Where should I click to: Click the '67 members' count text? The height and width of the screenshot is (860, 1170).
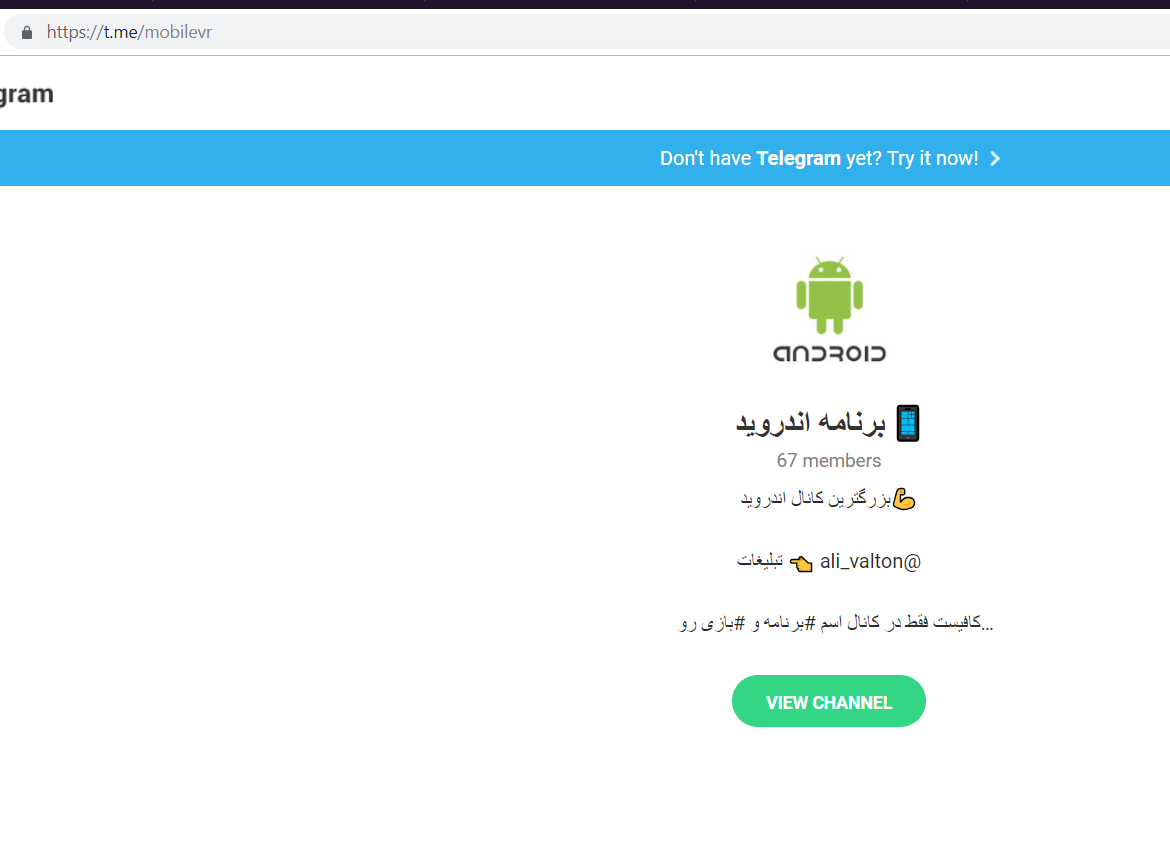[x=829, y=461]
